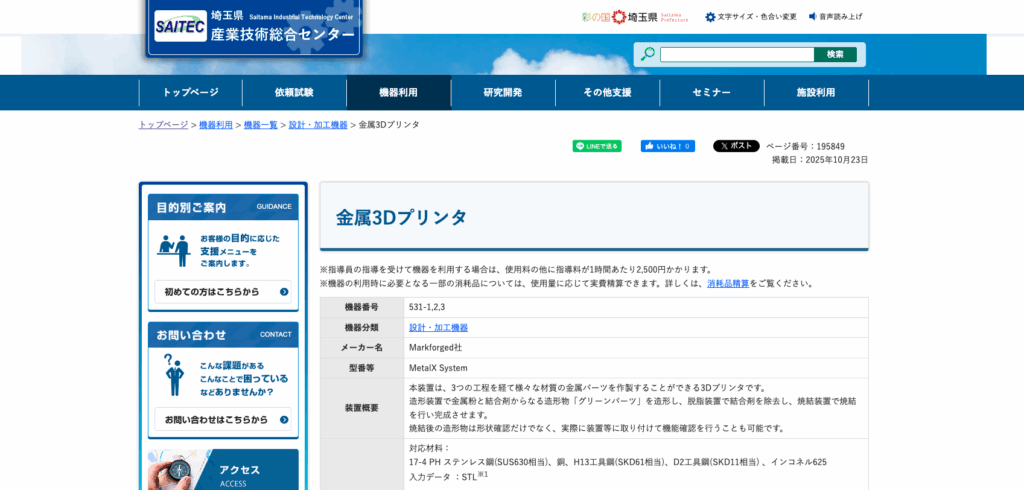Click the question-mark person contact illustration

(x=174, y=375)
